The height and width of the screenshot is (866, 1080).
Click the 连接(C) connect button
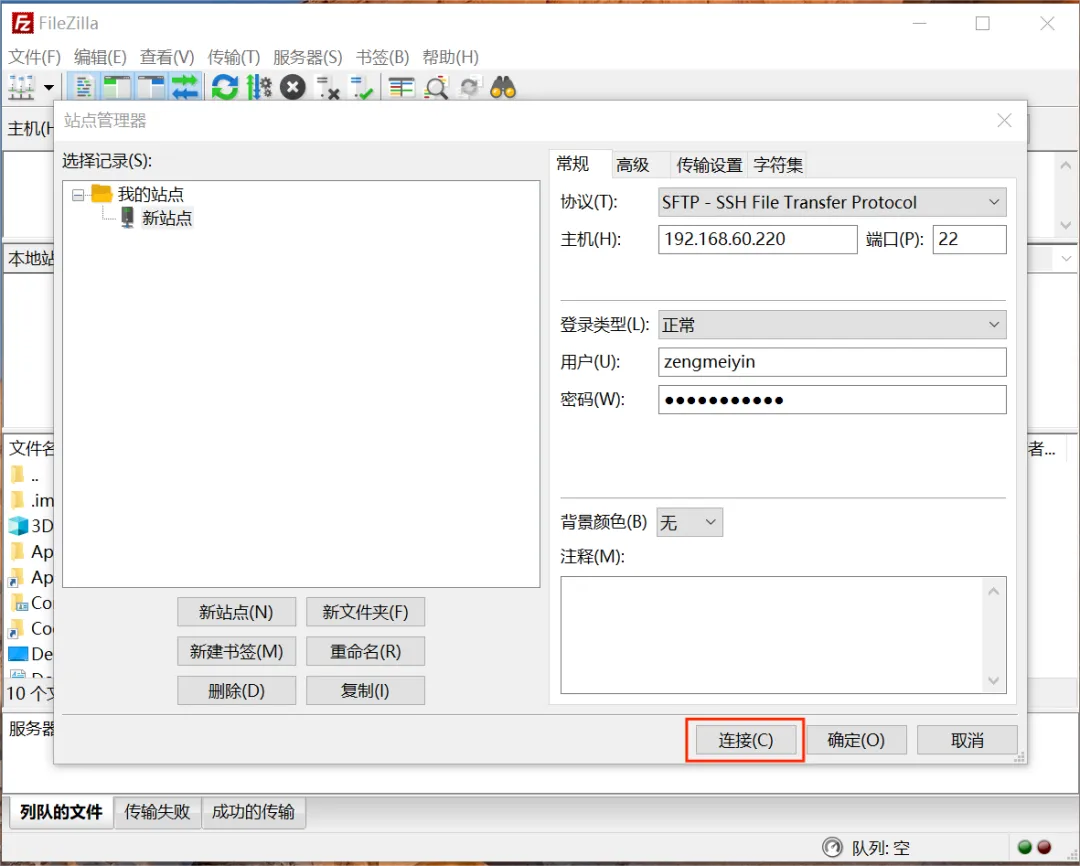pos(746,740)
